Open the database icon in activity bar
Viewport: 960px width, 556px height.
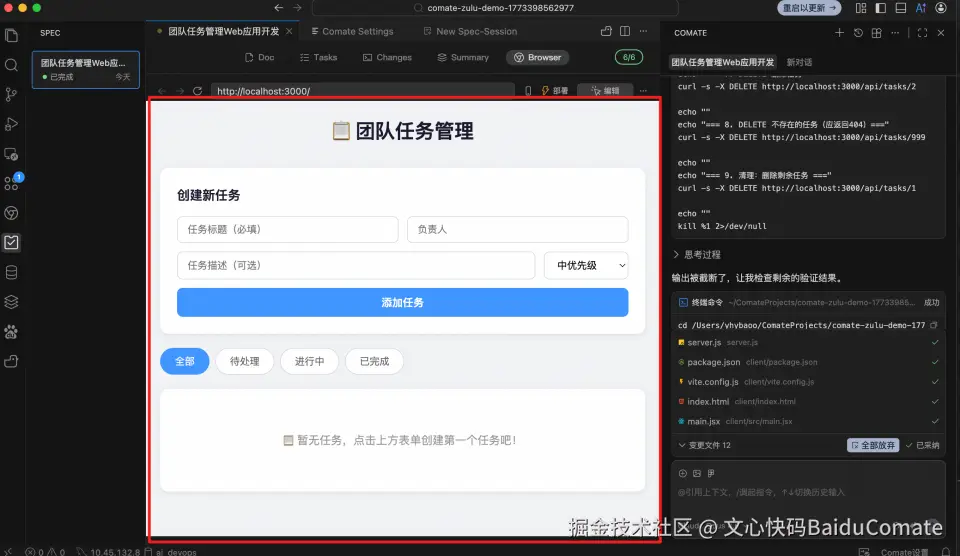(11, 272)
